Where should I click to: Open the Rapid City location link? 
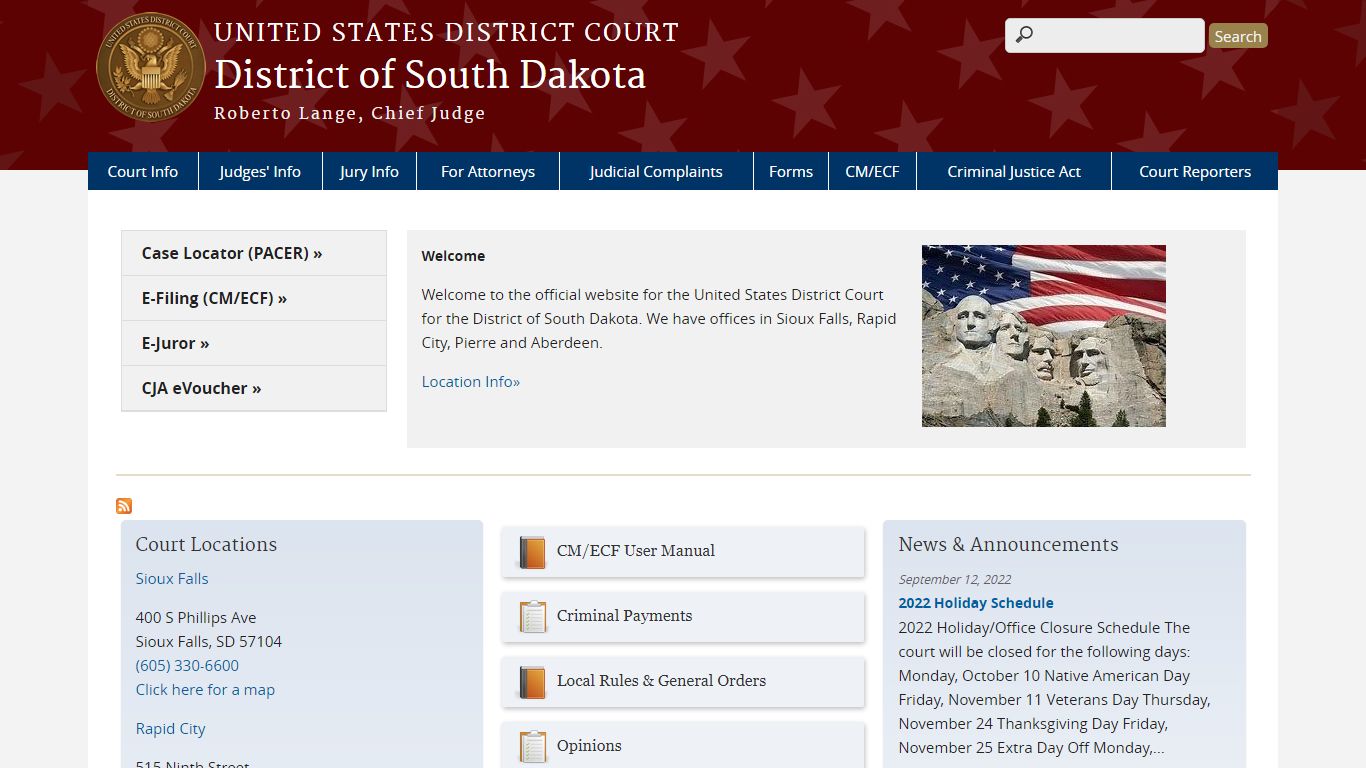click(170, 728)
